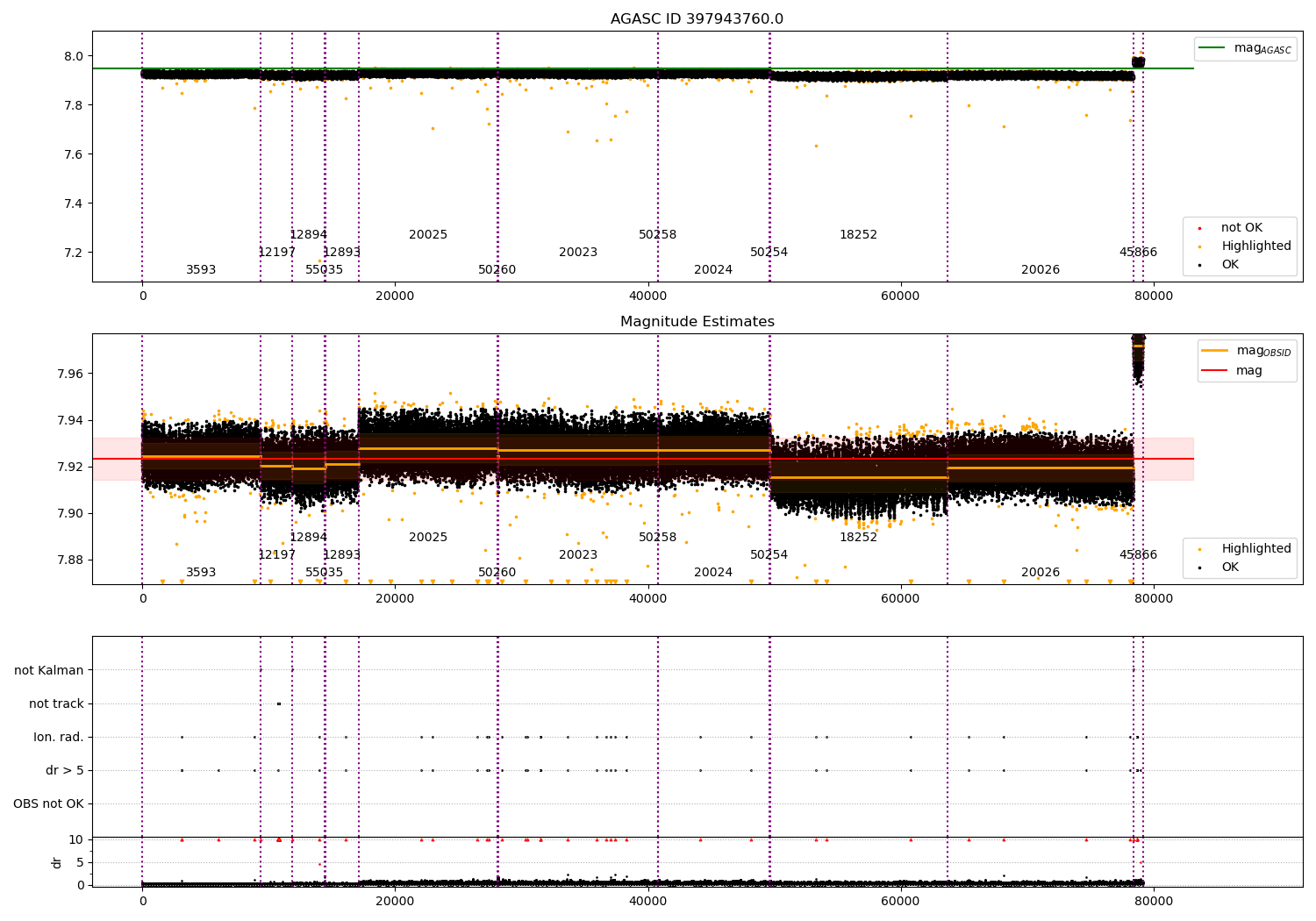This screenshot has height=921, width=1316.
Task: Click obsid 3593 in Magnitude Estimates plot
Action: coord(201,573)
